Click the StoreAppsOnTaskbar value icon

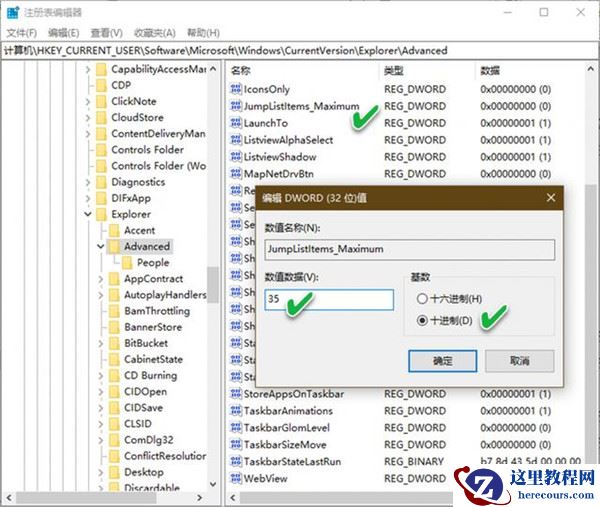pos(236,394)
